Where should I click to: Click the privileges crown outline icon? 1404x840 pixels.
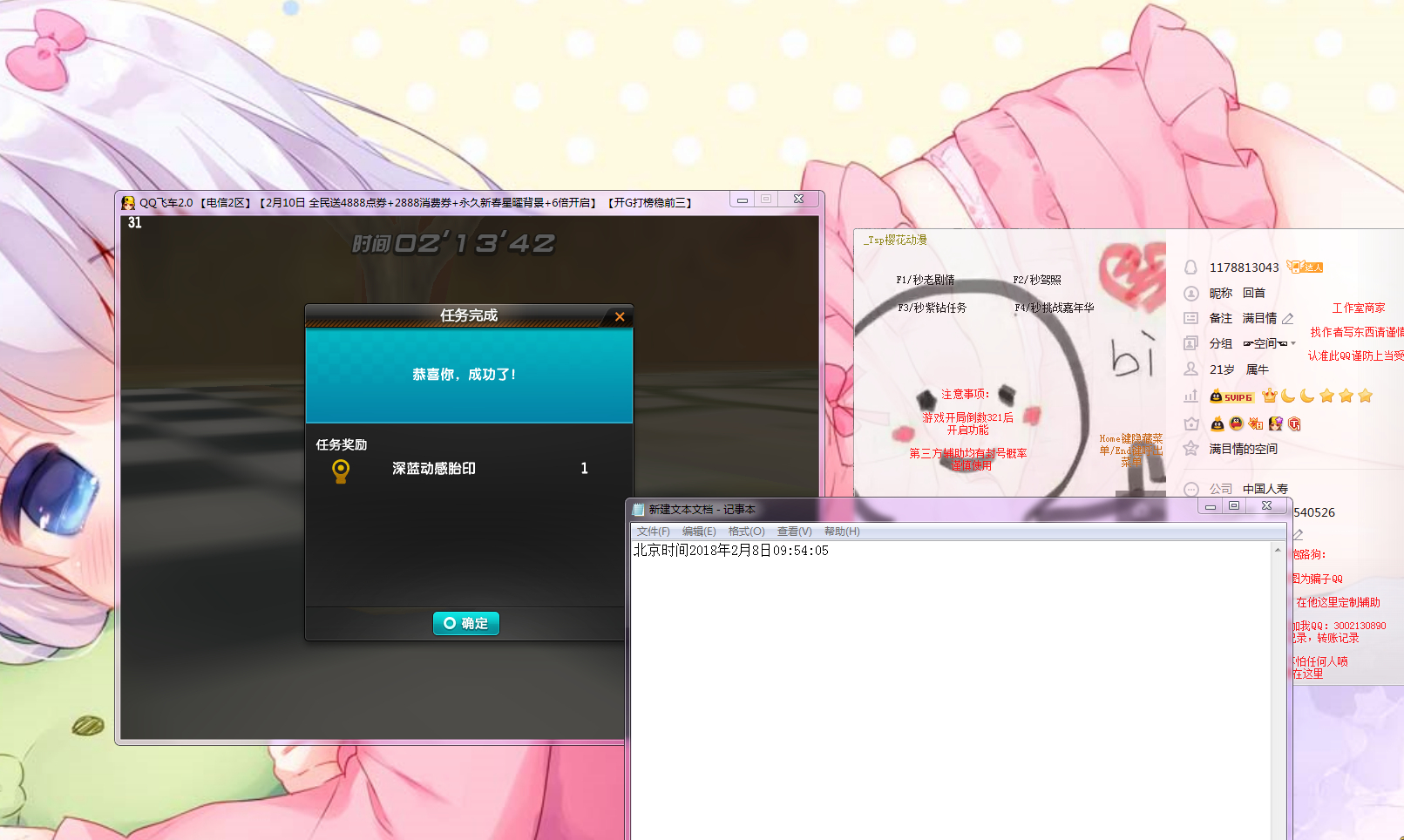click(1190, 423)
